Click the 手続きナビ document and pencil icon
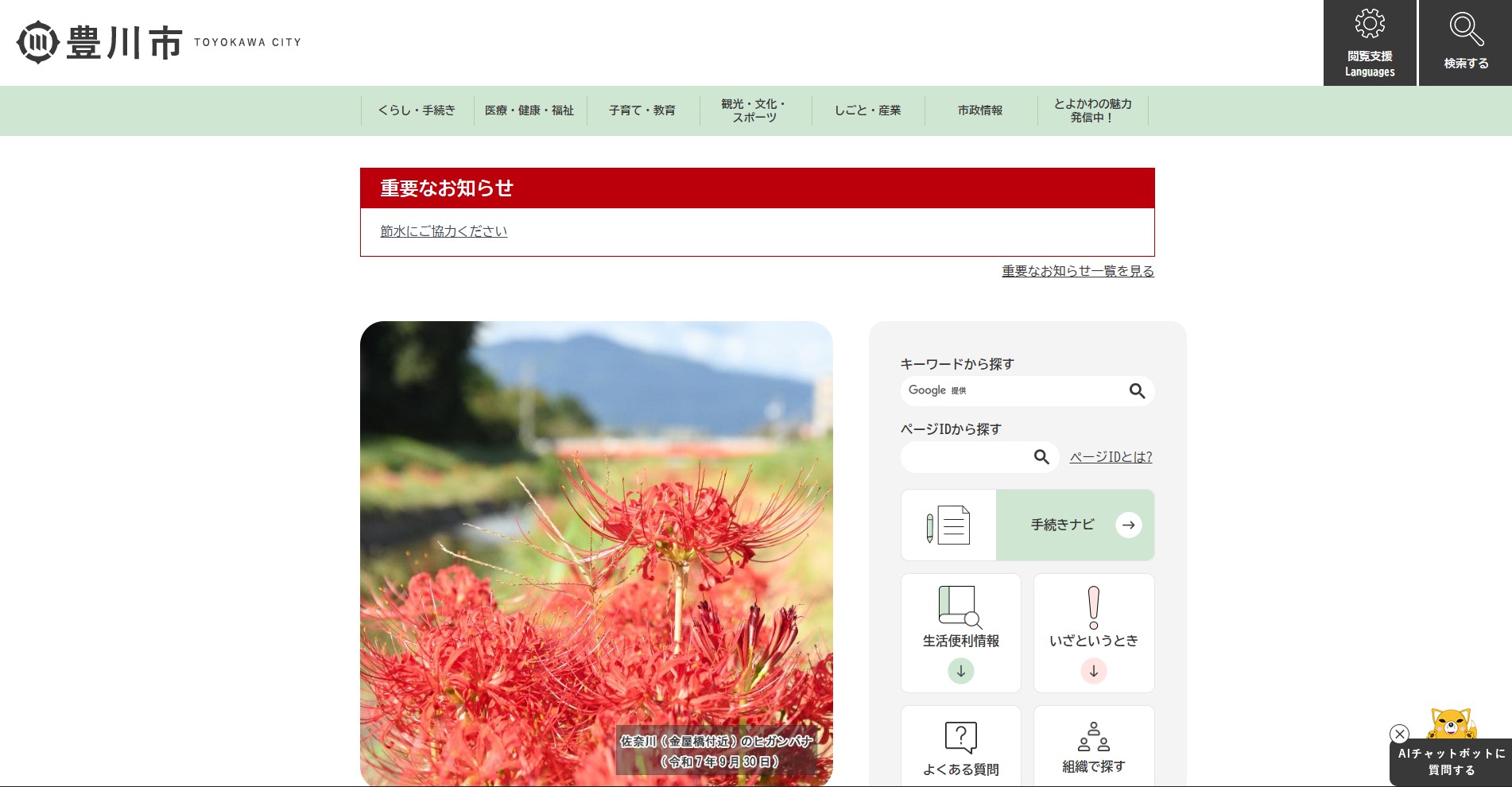Viewport: 1512px width, 787px height. pos(948,525)
